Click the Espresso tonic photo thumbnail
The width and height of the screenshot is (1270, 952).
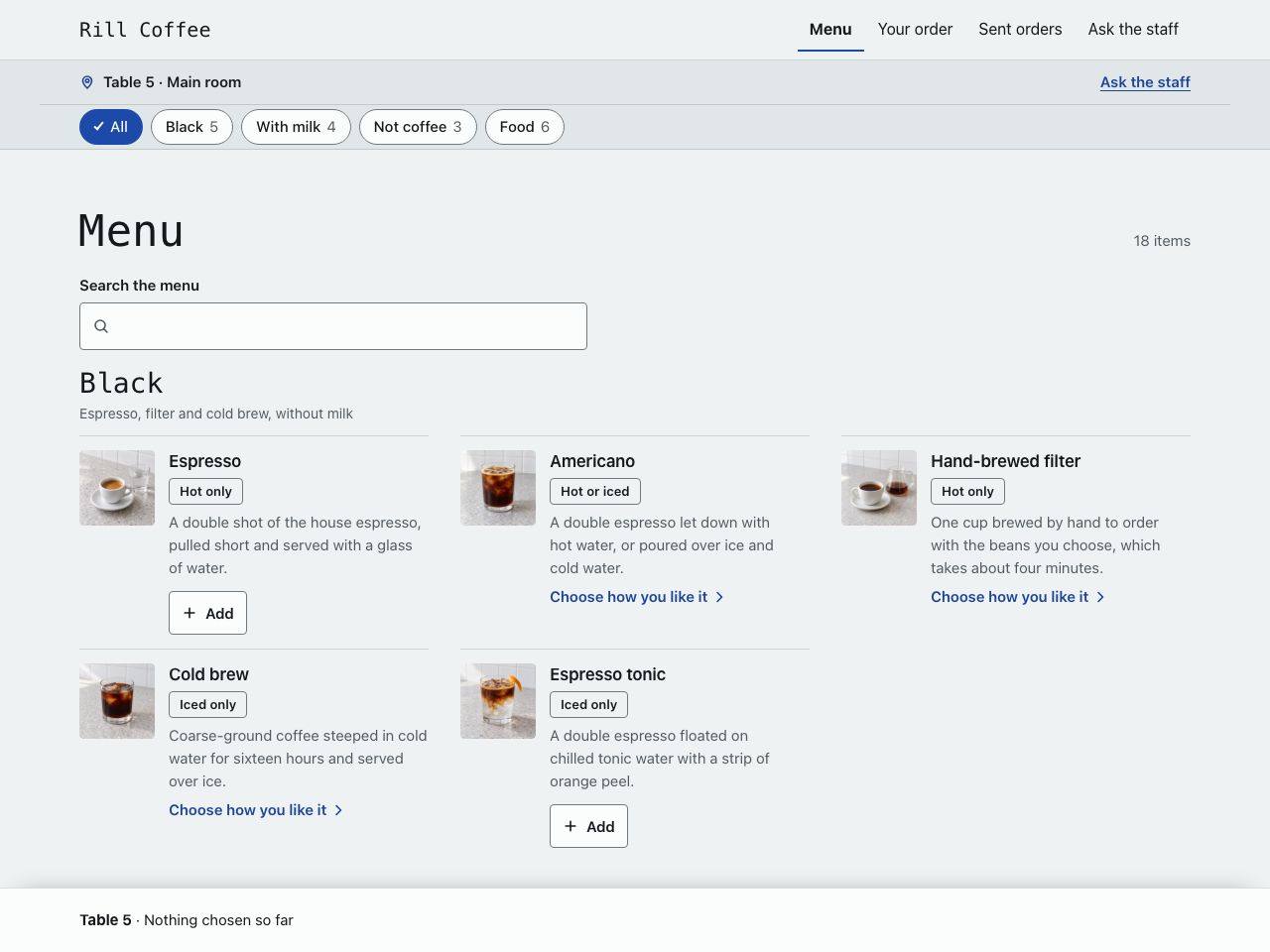coord(498,701)
